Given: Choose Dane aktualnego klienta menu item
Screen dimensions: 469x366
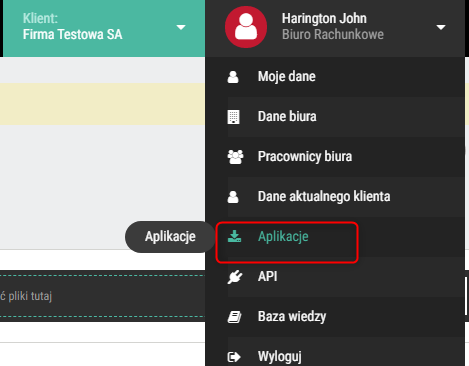Looking at the screenshot, I should pos(335,197).
